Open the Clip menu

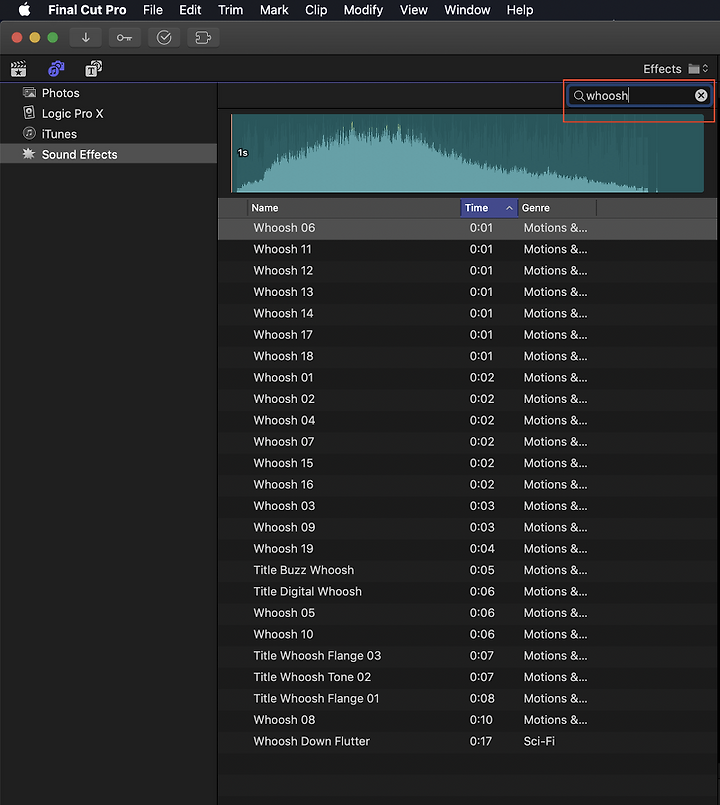[316, 10]
